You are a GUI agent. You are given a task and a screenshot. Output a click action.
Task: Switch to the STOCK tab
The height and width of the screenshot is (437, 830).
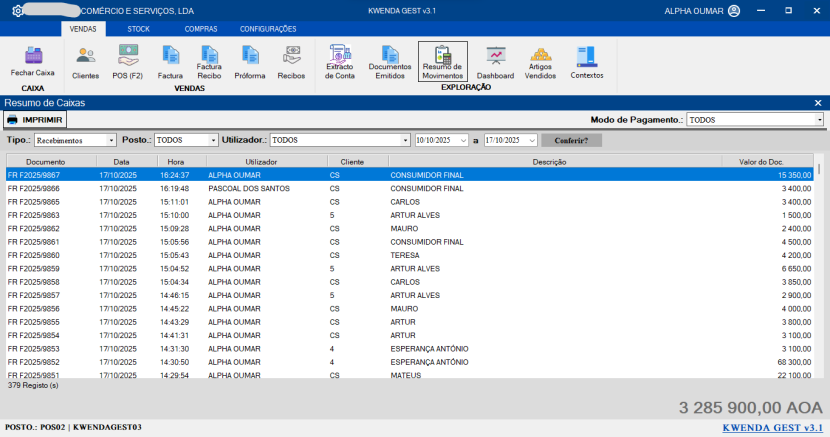tap(138, 29)
